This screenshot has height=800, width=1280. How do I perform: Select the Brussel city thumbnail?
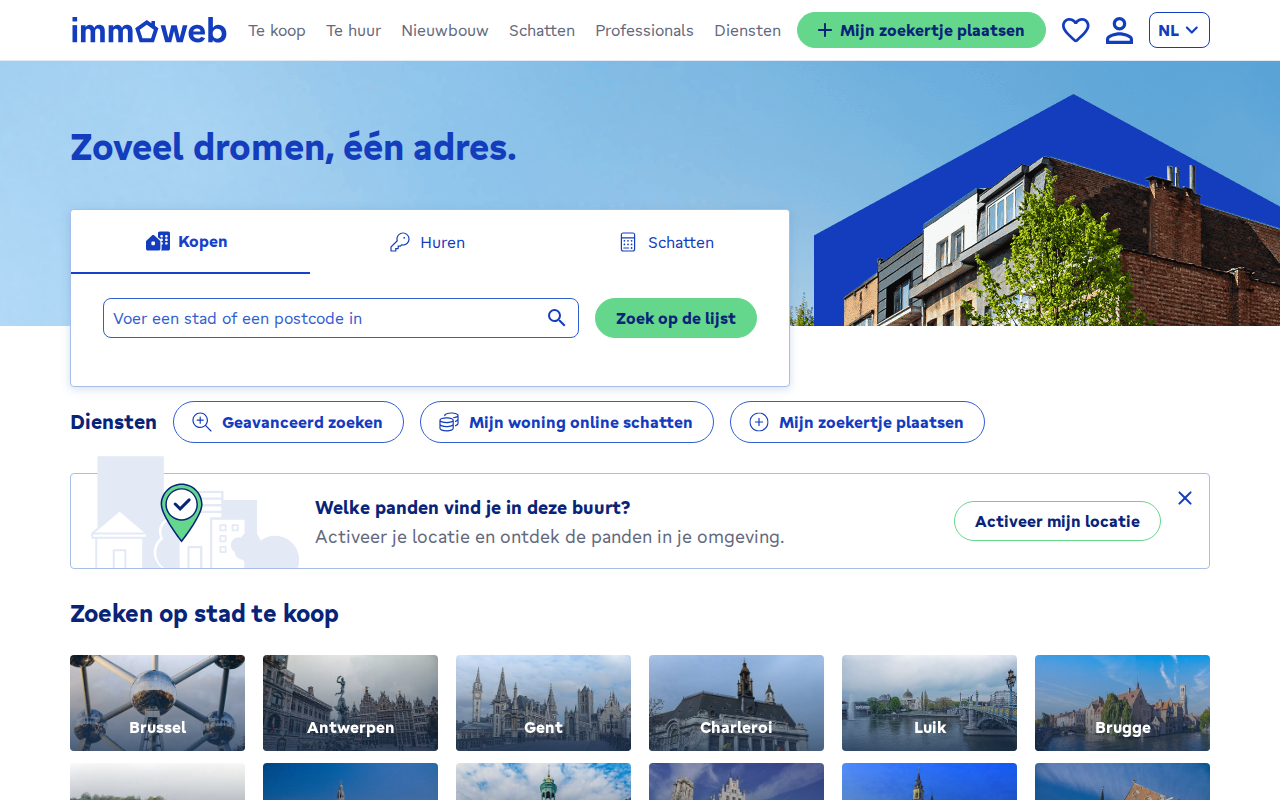(x=157, y=703)
